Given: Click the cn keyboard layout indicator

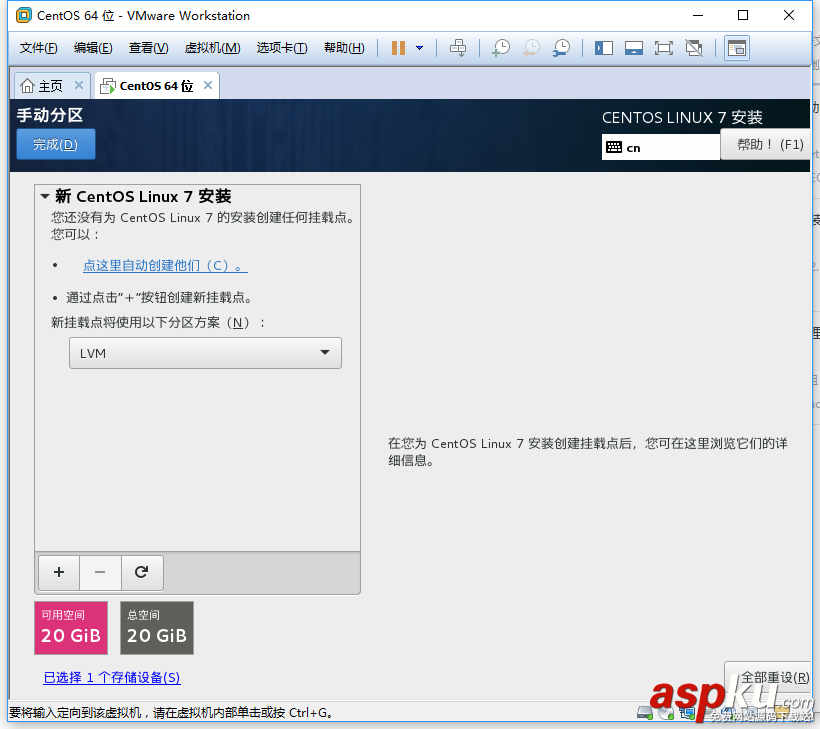Looking at the screenshot, I should point(661,147).
